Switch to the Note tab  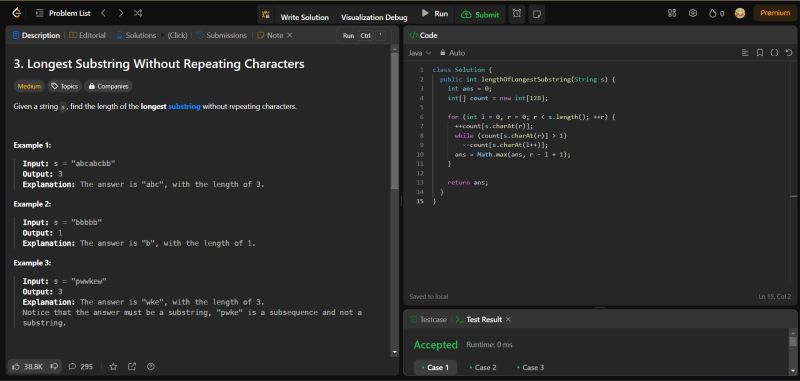(x=270, y=35)
